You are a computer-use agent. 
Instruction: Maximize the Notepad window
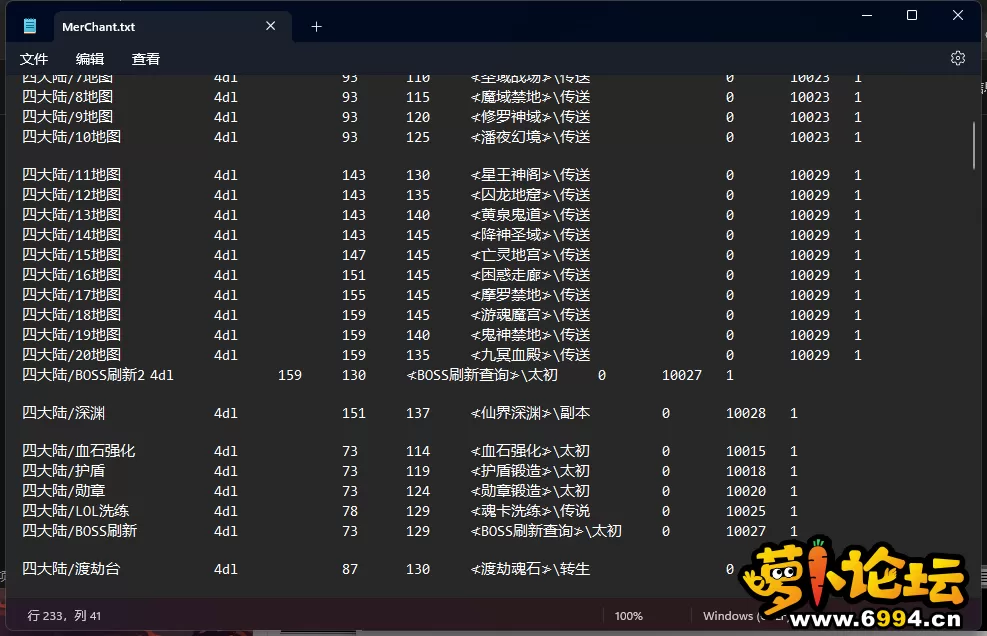point(911,15)
